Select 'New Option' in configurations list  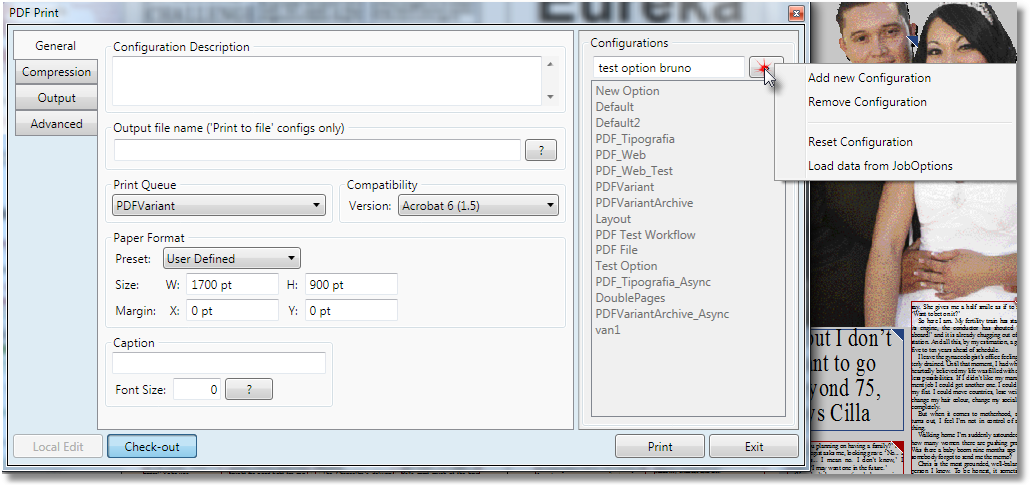click(627, 91)
